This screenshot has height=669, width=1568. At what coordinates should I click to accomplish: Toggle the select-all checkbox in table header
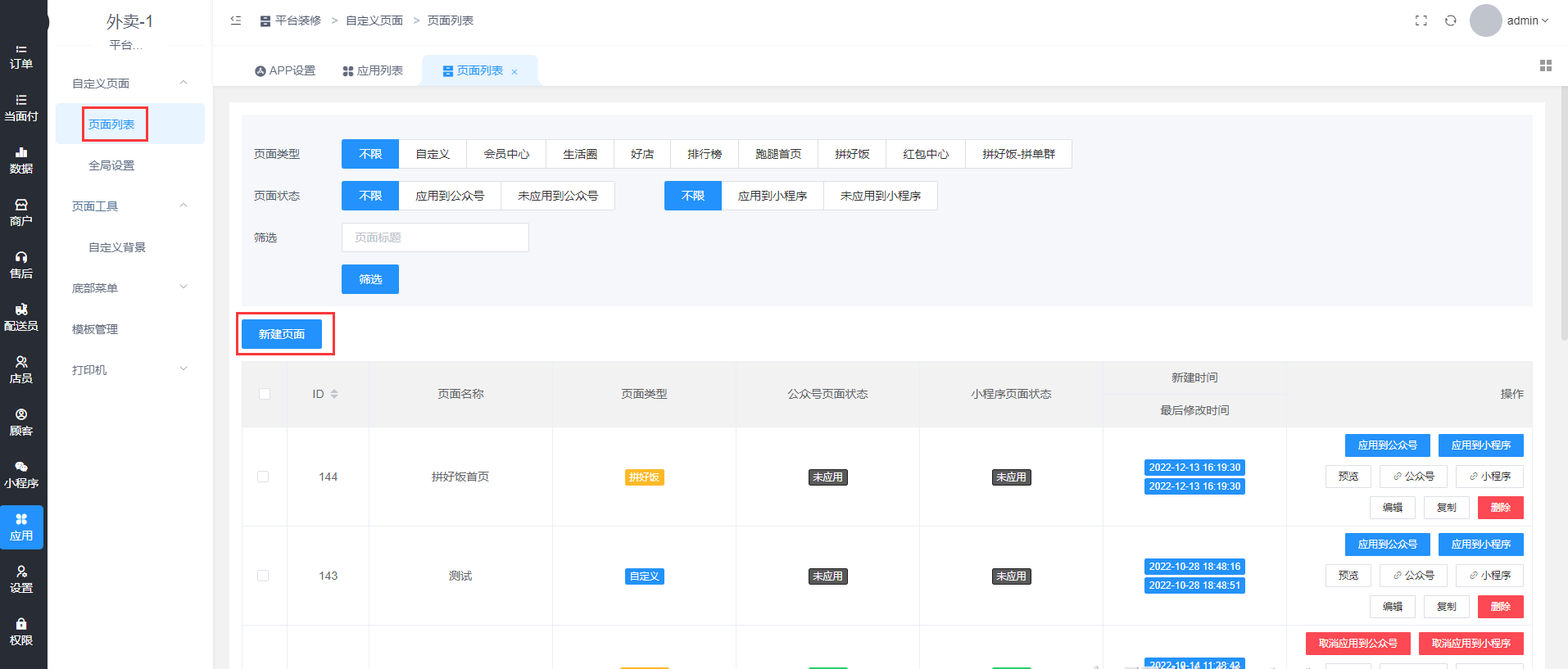265,394
